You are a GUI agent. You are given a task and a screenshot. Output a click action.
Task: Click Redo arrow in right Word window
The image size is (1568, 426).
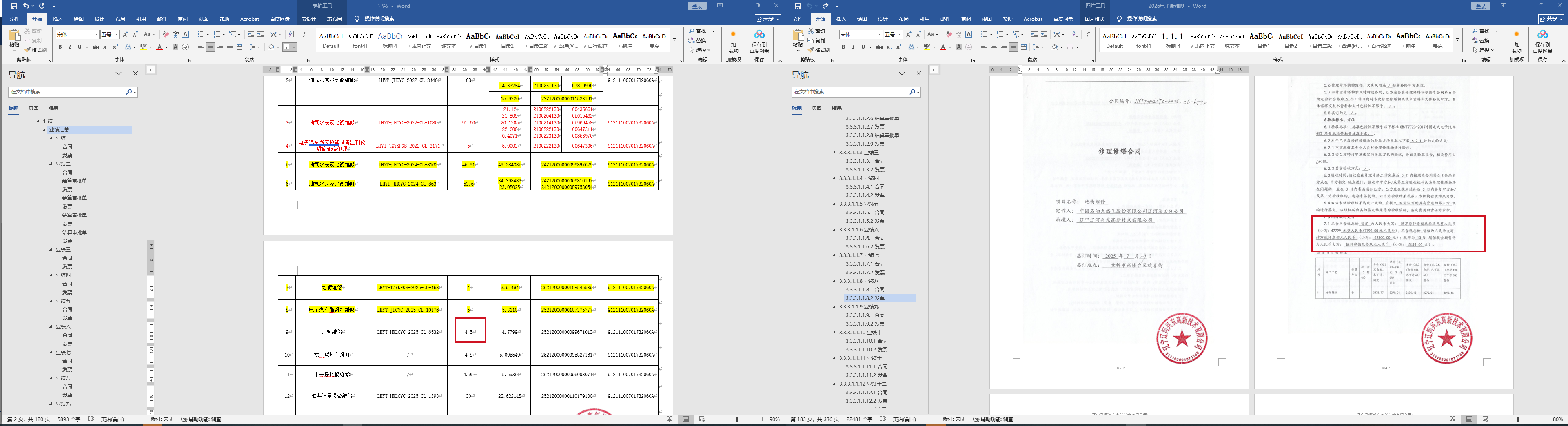pos(825,6)
